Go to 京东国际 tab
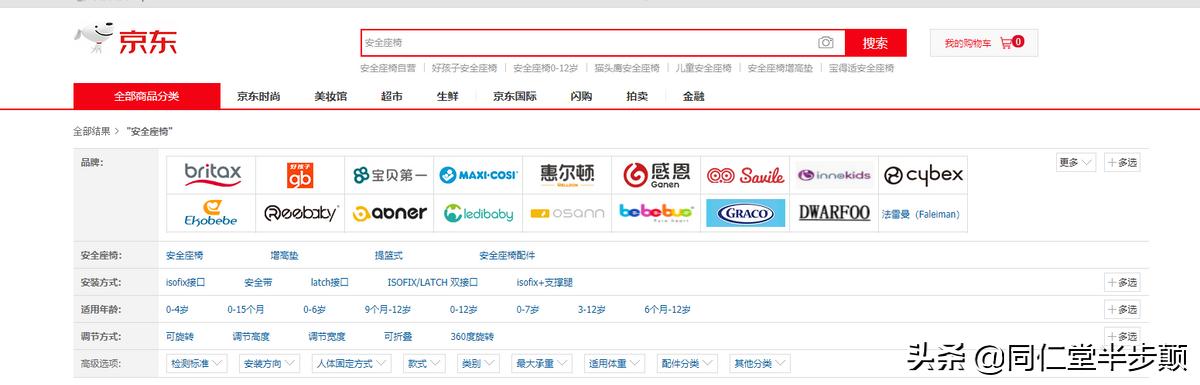This screenshot has height=385, width=1200. click(514, 96)
